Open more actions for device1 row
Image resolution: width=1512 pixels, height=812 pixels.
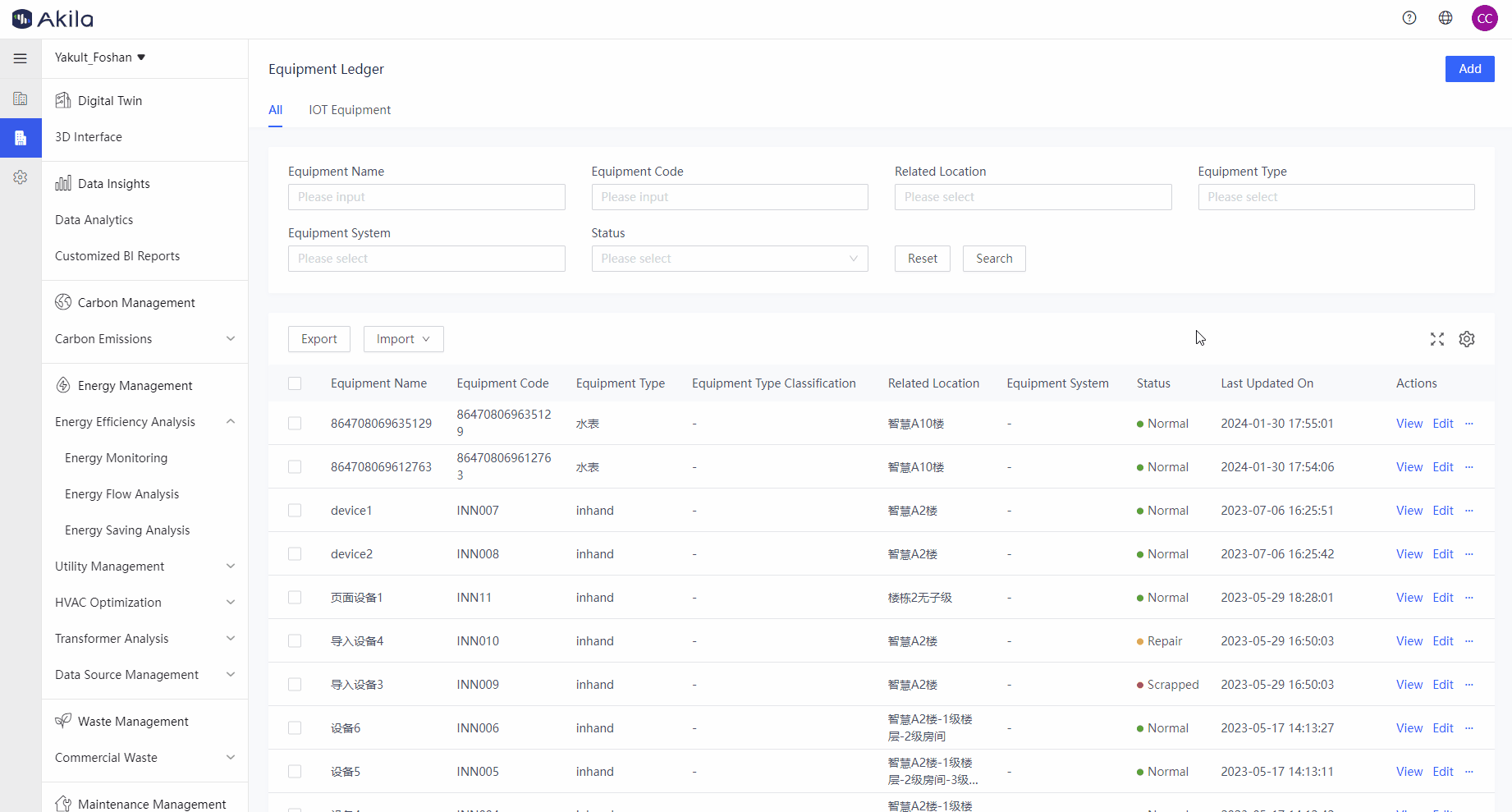(x=1469, y=511)
